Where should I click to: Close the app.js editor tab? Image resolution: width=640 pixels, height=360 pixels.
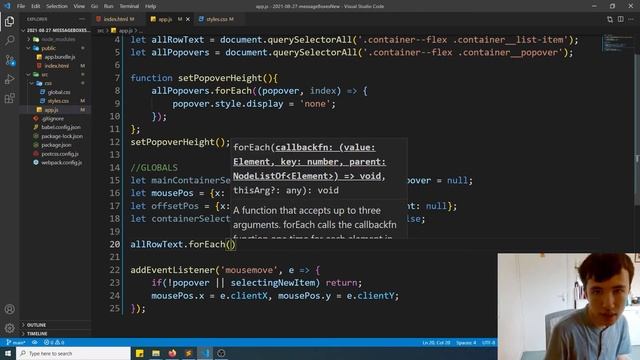188,19
